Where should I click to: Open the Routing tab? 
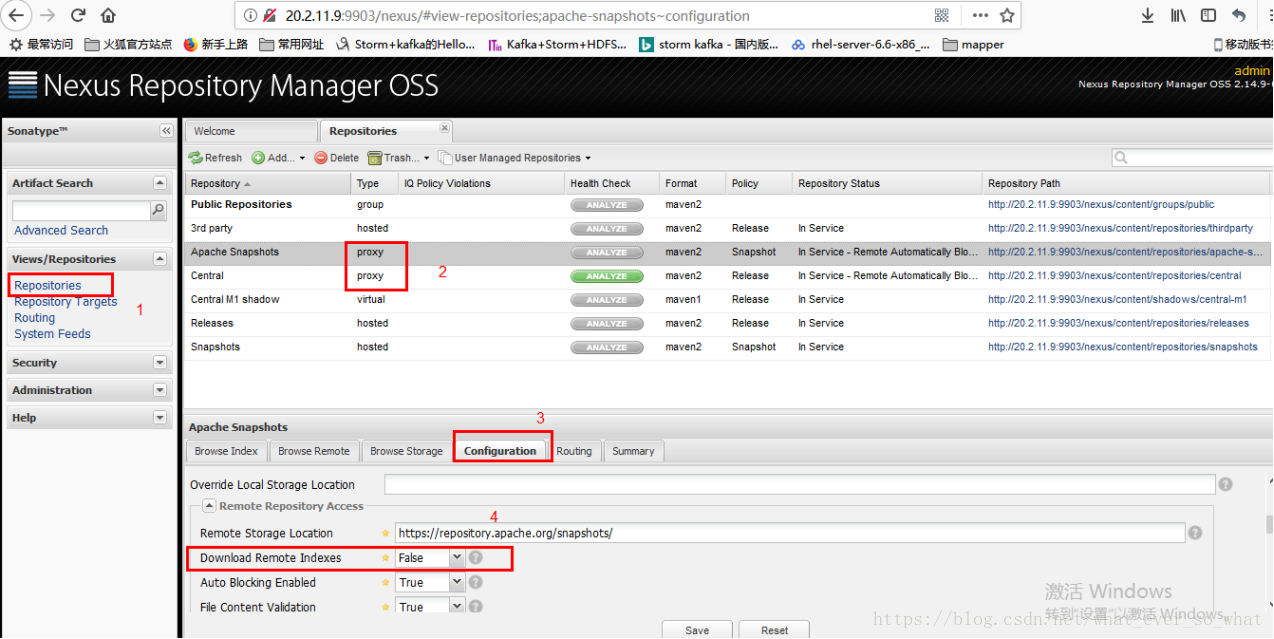(x=574, y=451)
